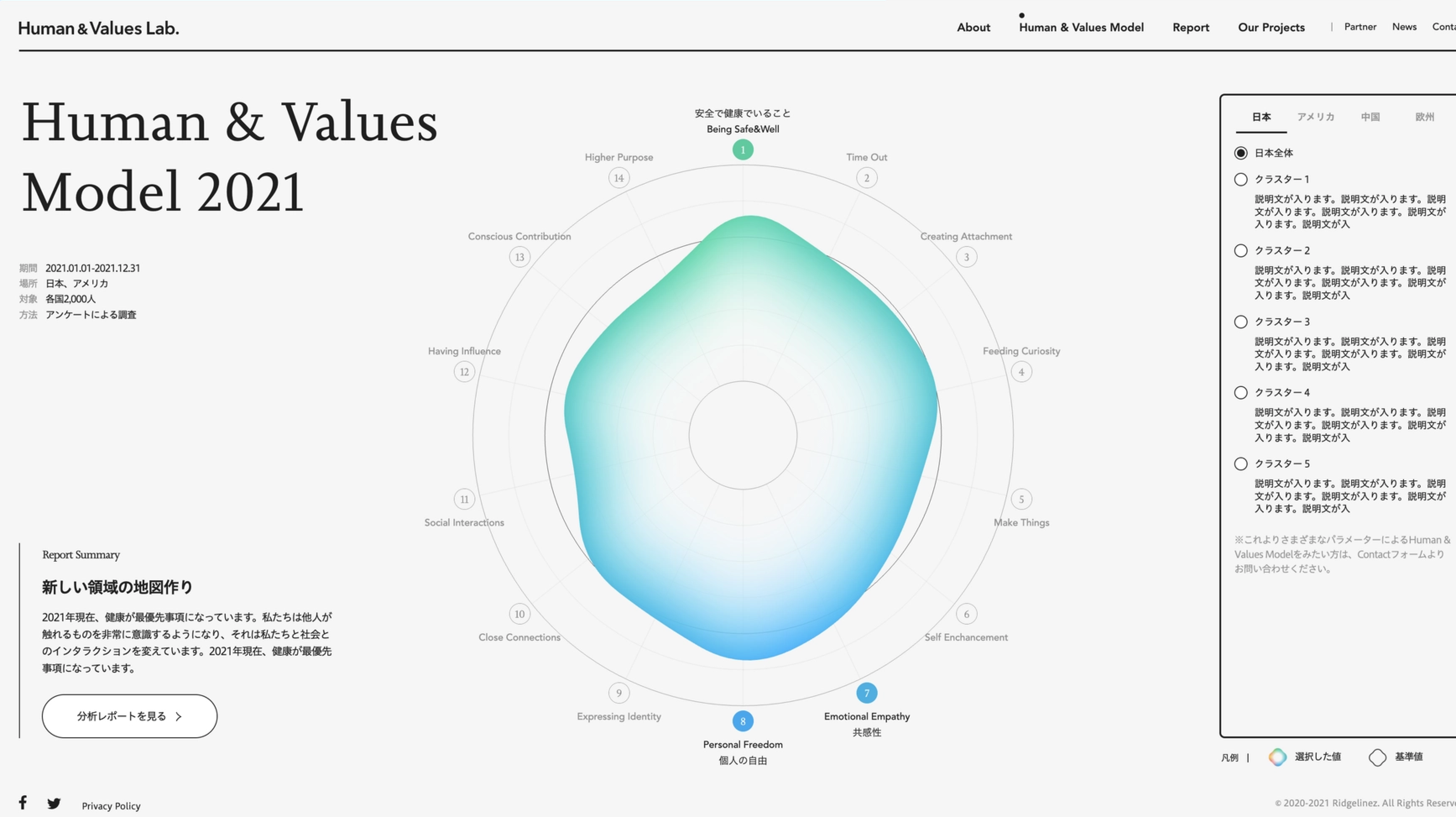Select the Personal Freedom node numbered 8
This screenshot has height=817, width=1456.
click(x=743, y=720)
